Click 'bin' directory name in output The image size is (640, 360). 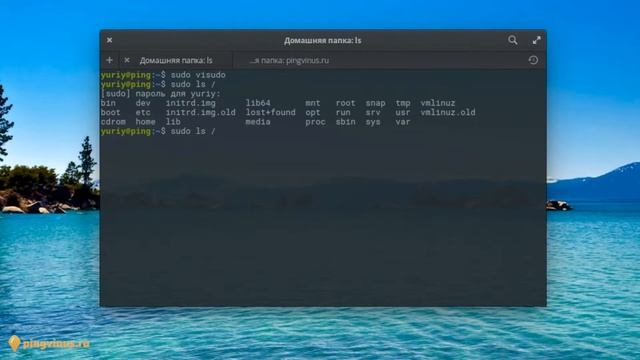coord(108,103)
